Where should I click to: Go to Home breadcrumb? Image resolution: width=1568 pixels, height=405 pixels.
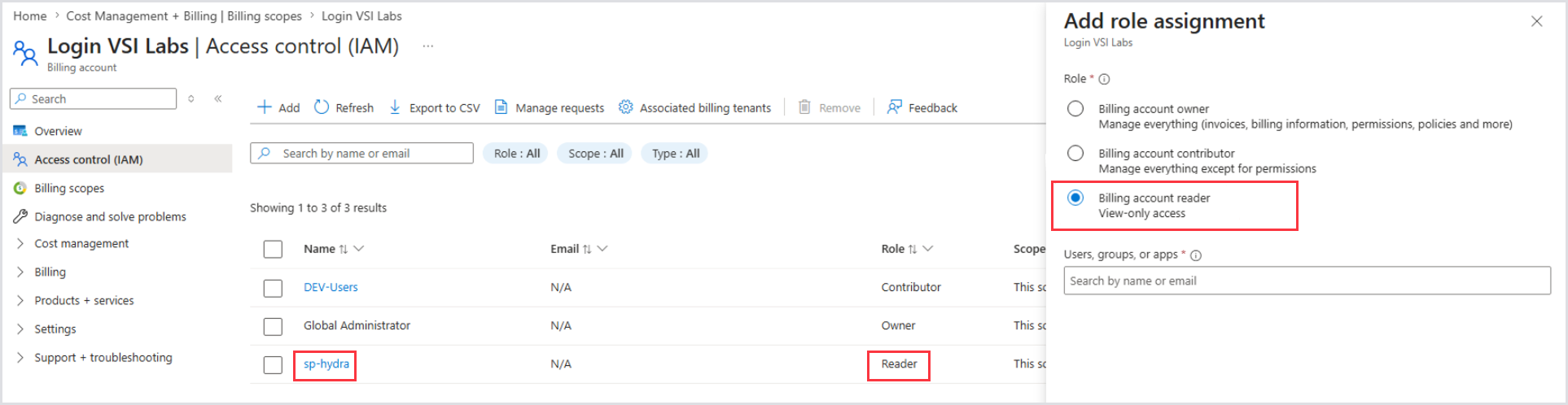coord(29,15)
